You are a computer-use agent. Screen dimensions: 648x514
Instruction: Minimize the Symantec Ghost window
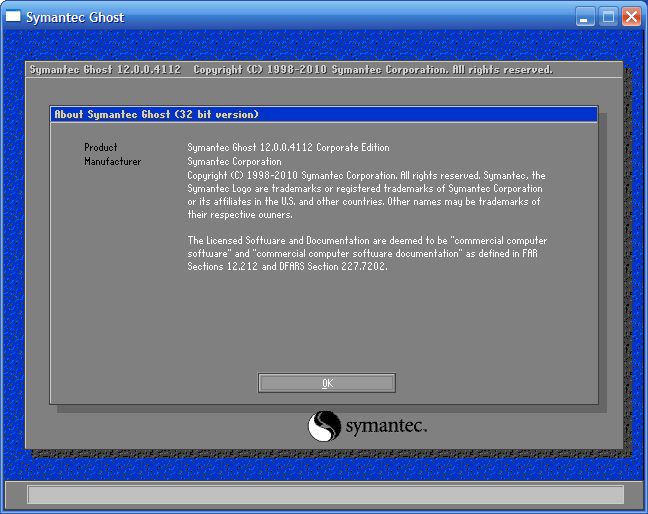coord(585,17)
